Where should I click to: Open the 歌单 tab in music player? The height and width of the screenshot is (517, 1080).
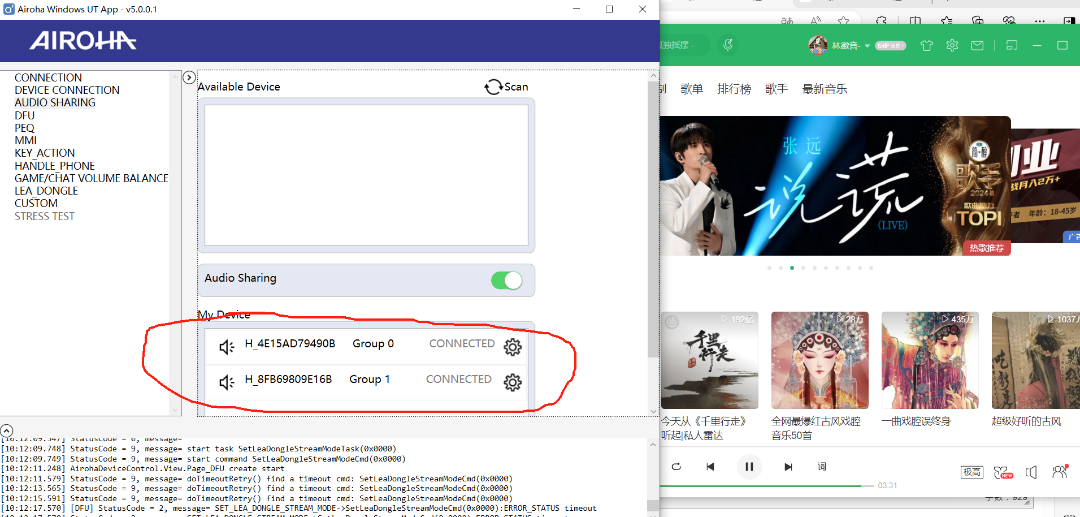692,89
